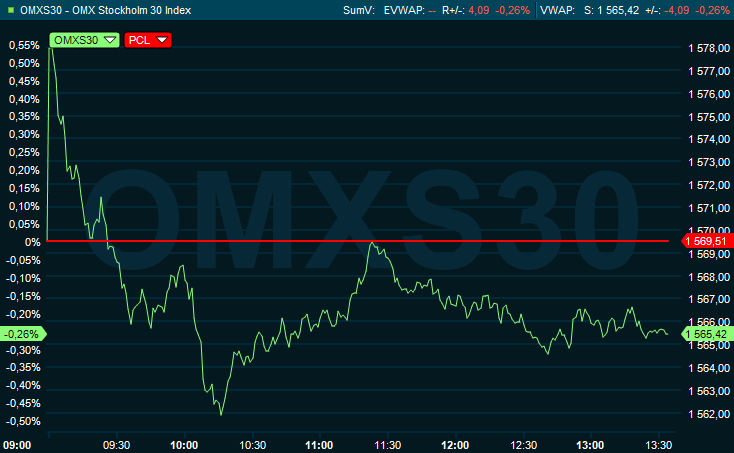
Task: Click the '1 568,00' price axis label
Action: click(709, 277)
